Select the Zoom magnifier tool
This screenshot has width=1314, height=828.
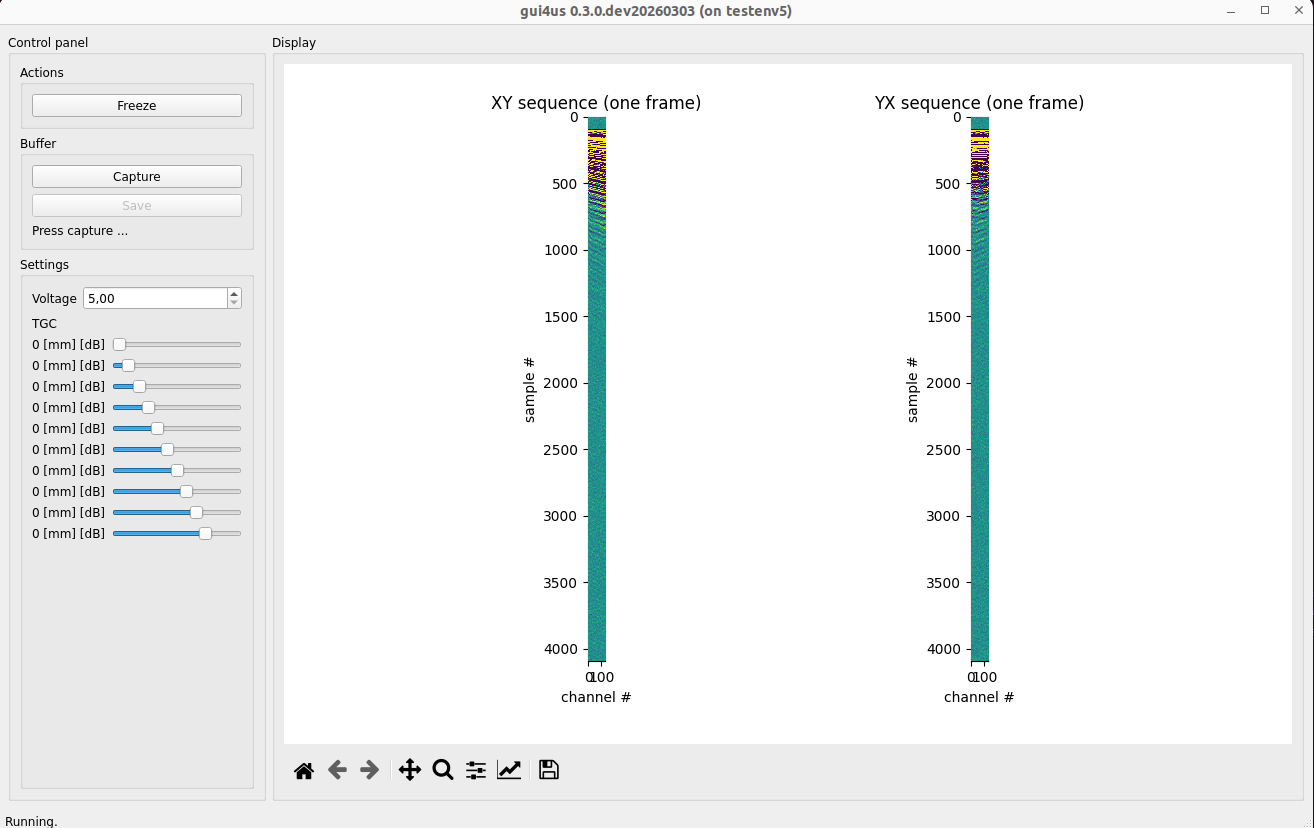[x=443, y=770]
